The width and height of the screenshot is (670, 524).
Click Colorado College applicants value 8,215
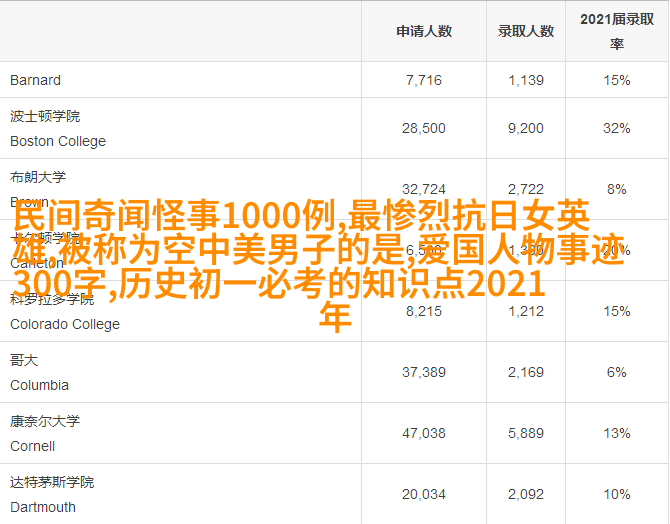point(424,311)
